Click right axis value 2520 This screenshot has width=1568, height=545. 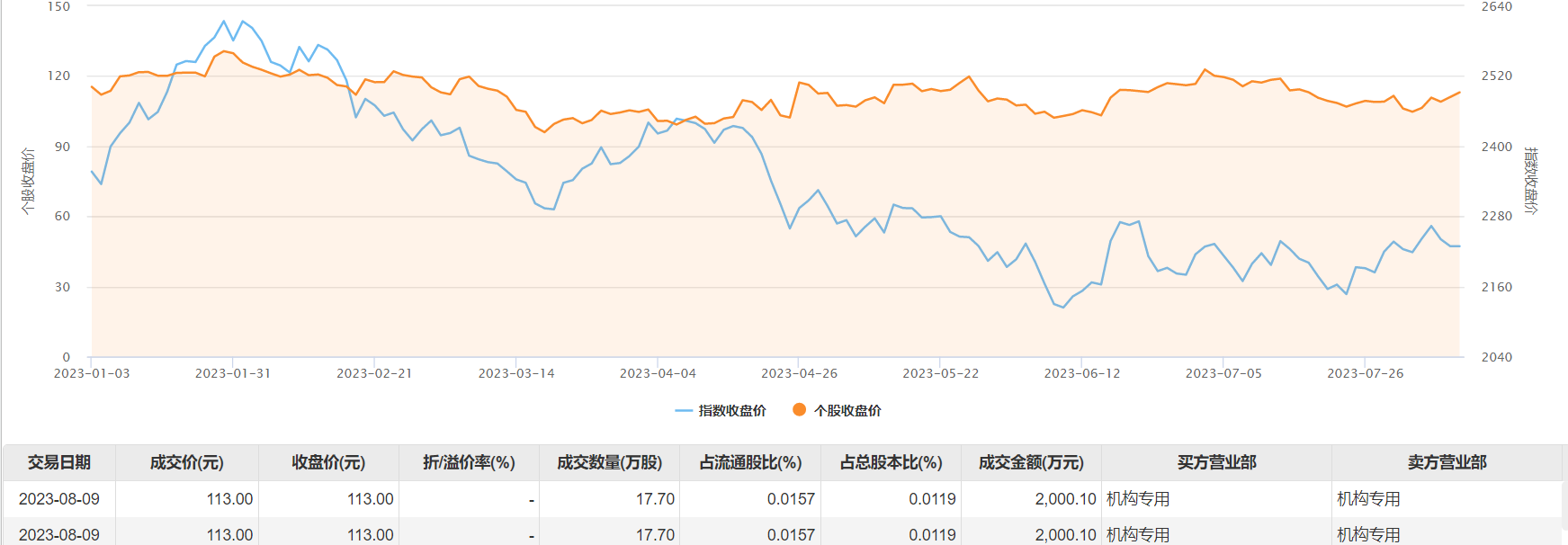coord(1497,76)
